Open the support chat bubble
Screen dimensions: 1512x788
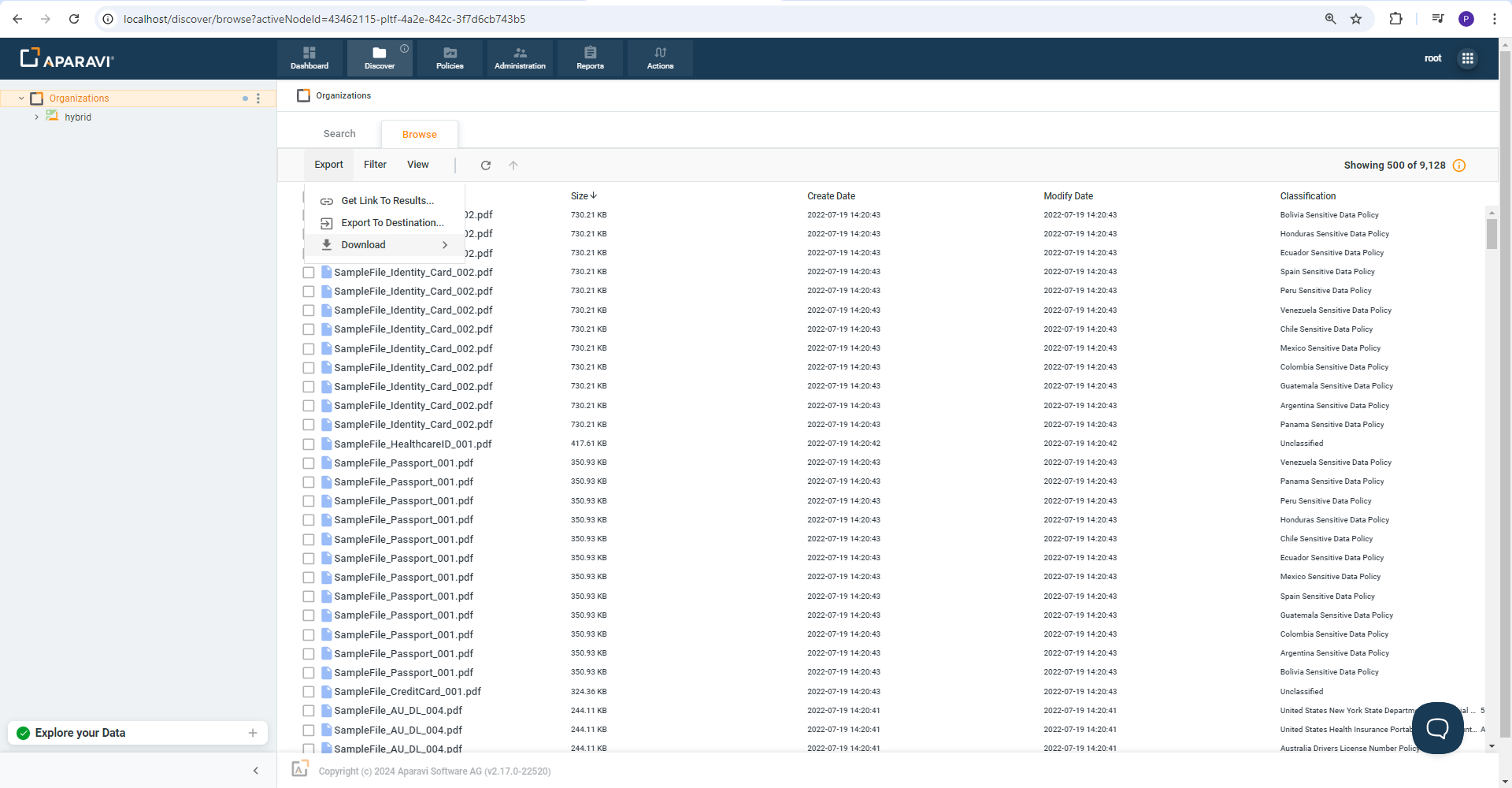(x=1437, y=727)
